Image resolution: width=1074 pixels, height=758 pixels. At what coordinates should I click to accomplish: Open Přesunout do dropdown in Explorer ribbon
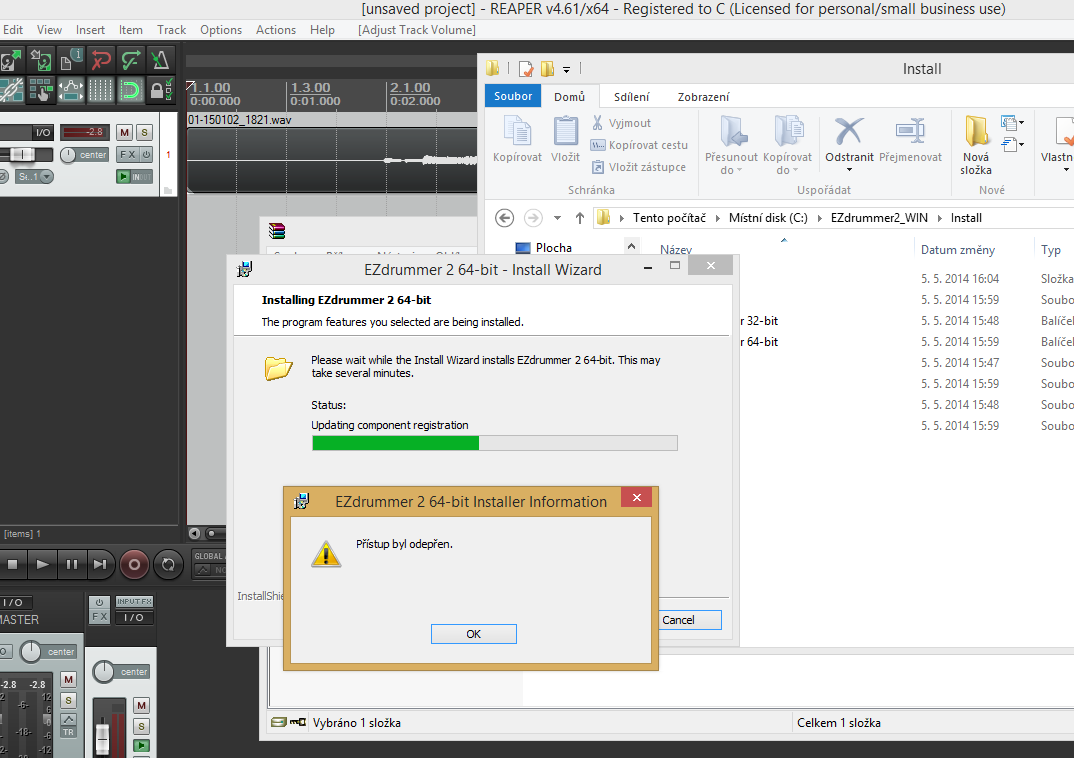pos(732,144)
